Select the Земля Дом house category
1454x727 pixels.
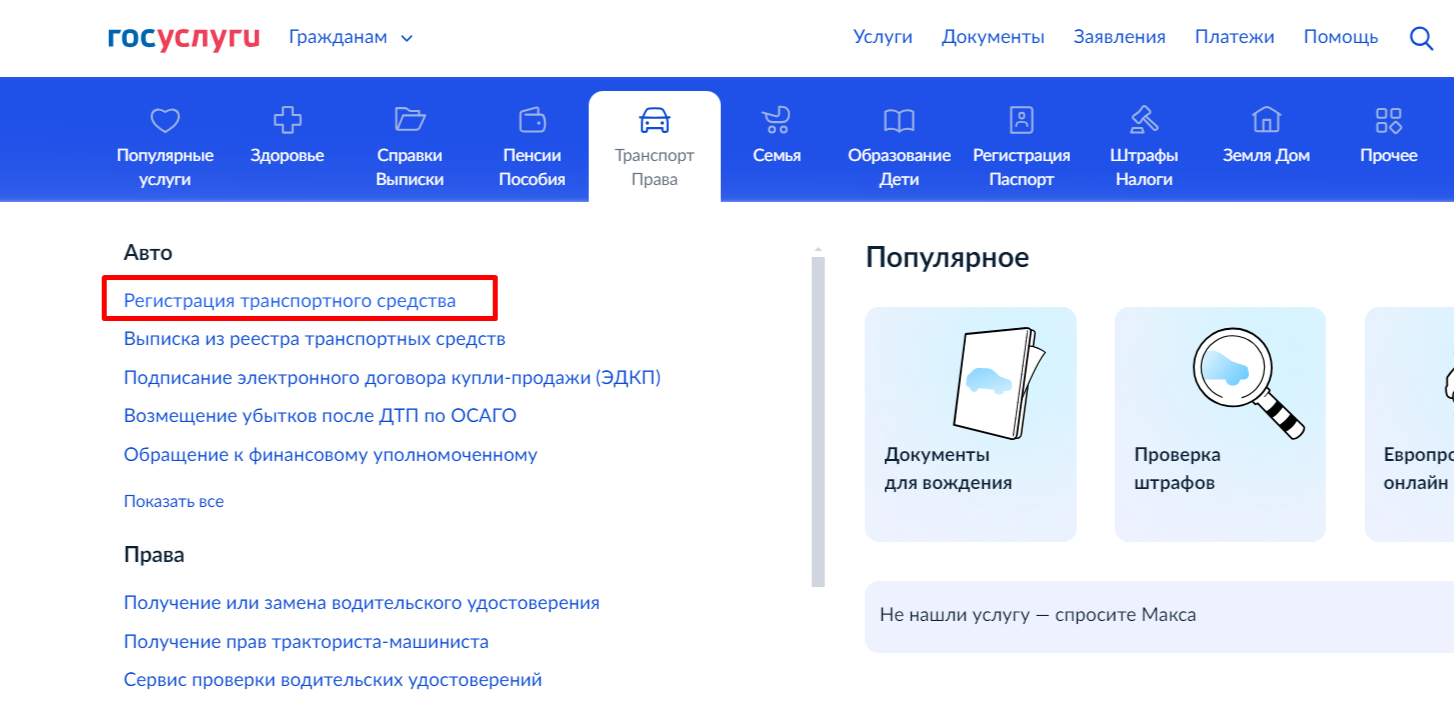point(1266,135)
